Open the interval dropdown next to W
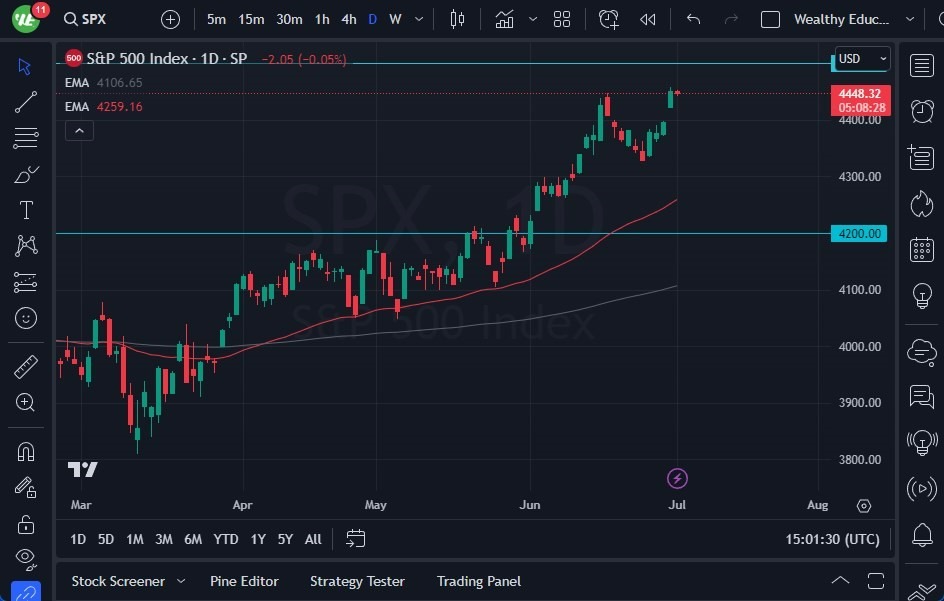 coord(418,18)
